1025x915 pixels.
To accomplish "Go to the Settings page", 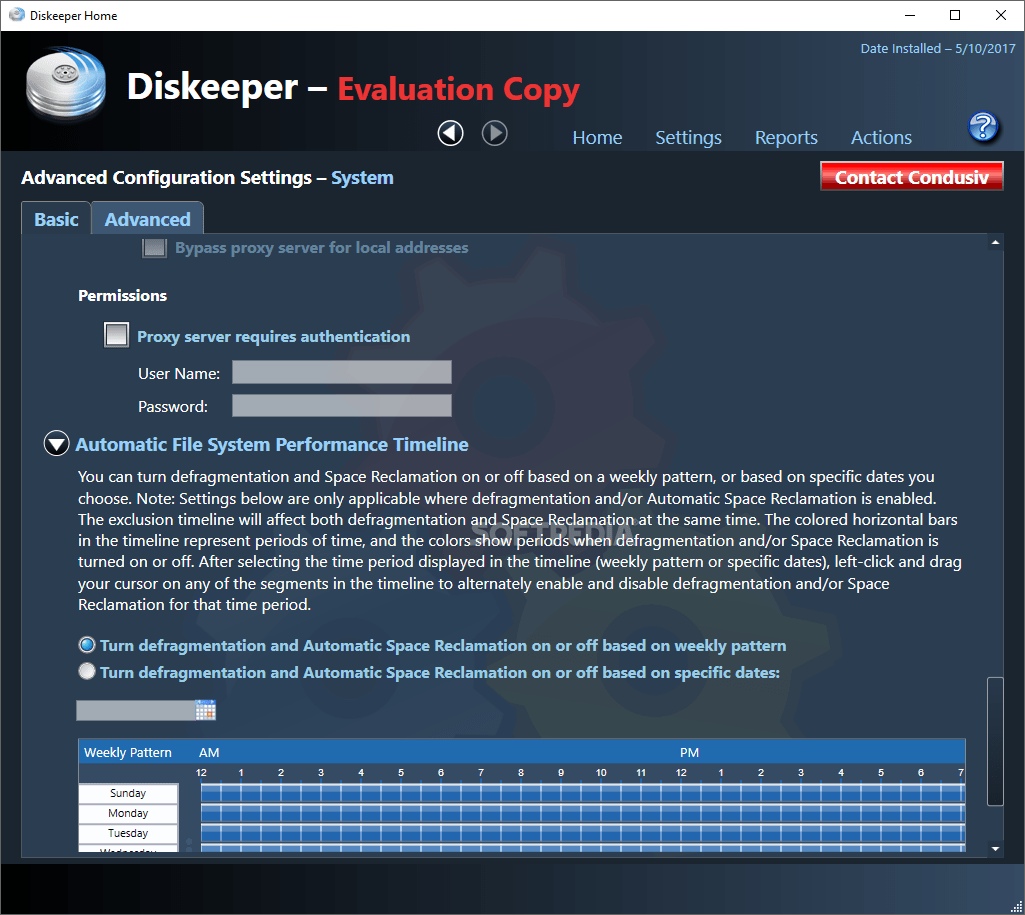I will pyautogui.click(x=688, y=137).
